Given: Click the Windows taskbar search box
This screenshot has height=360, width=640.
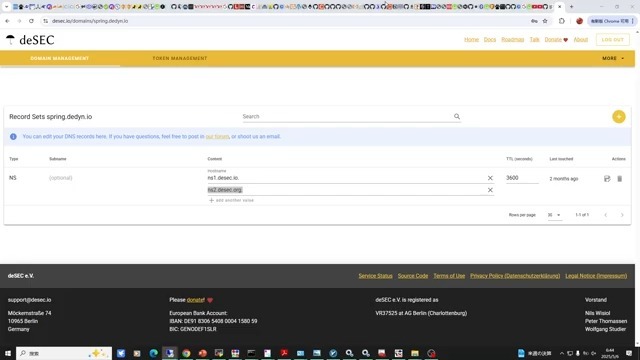Looking at the screenshot, I should pos(64,353).
